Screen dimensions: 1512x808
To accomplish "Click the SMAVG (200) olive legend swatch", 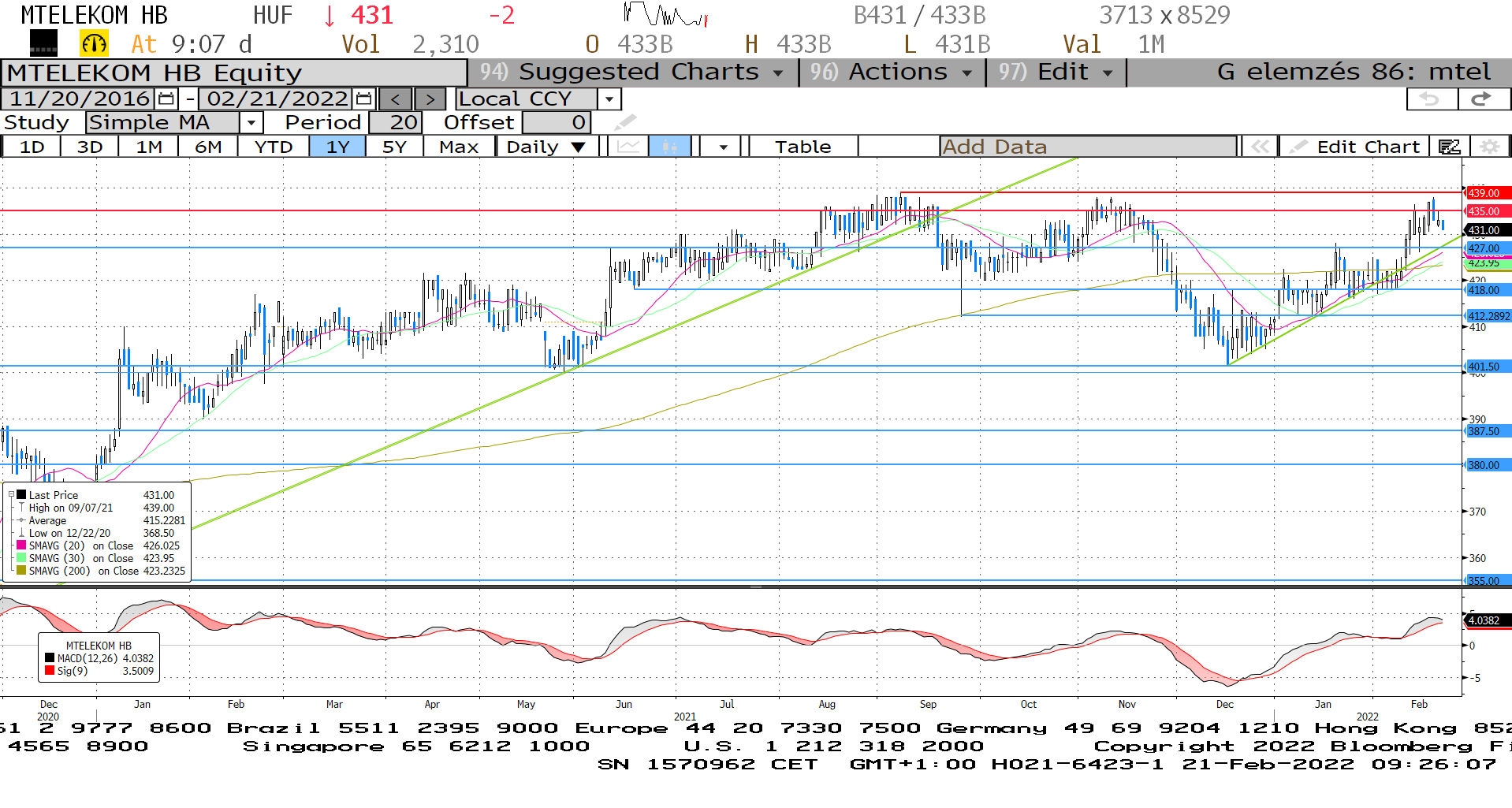I will click(21, 571).
